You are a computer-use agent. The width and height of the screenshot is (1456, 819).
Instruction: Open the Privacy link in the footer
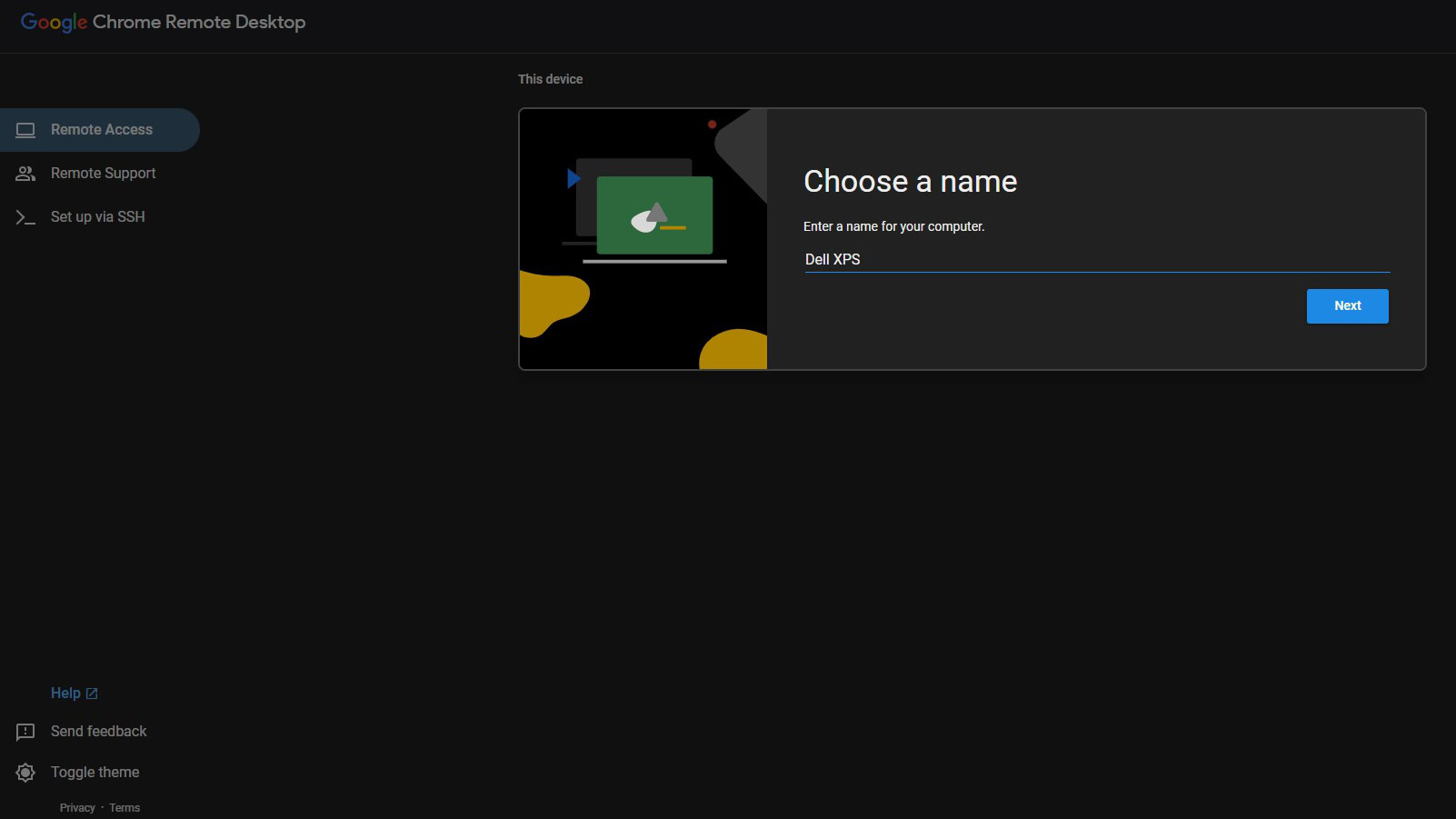click(77, 808)
